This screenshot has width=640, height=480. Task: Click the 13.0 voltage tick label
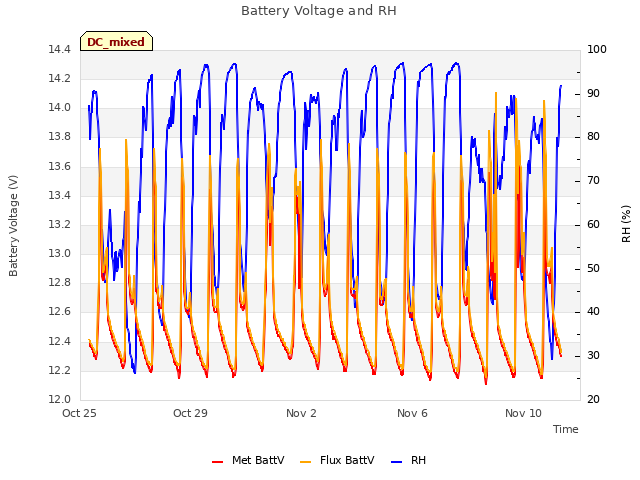point(60,253)
